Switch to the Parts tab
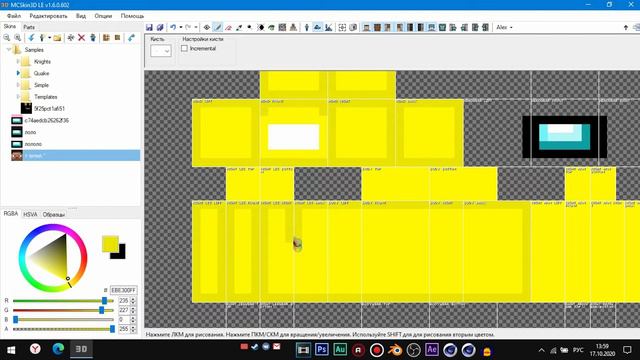The height and width of the screenshot is (360, 640). tap(29, 27)
